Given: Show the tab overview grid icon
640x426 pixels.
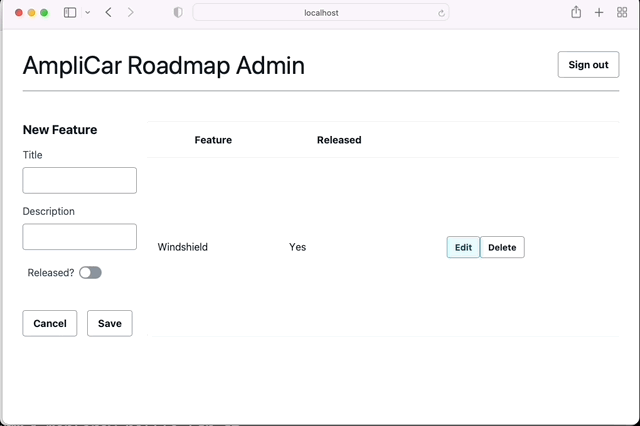Looking at the screenshot, I should [622, 13].
